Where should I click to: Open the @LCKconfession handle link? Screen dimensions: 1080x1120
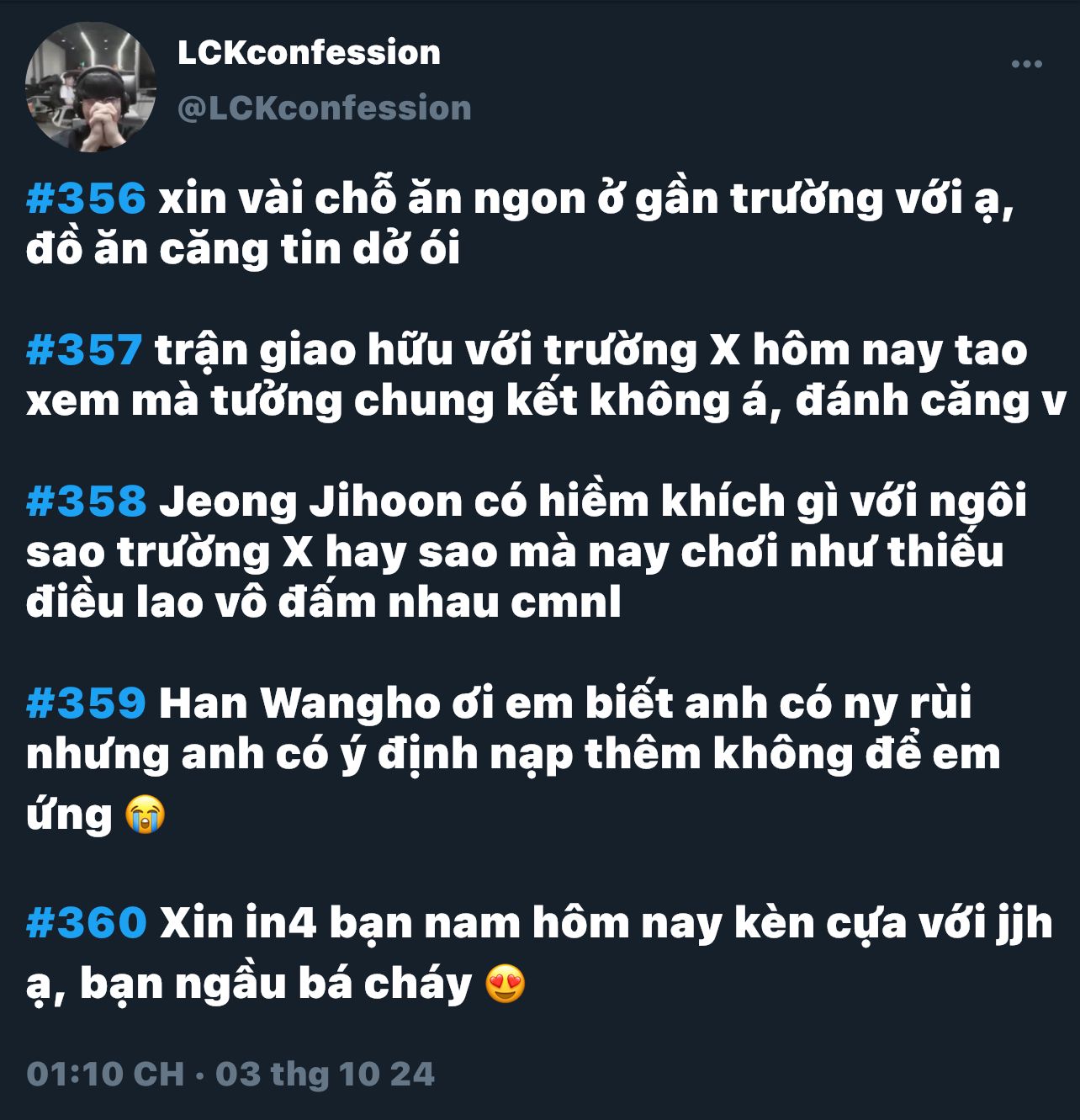click(324, 109)
